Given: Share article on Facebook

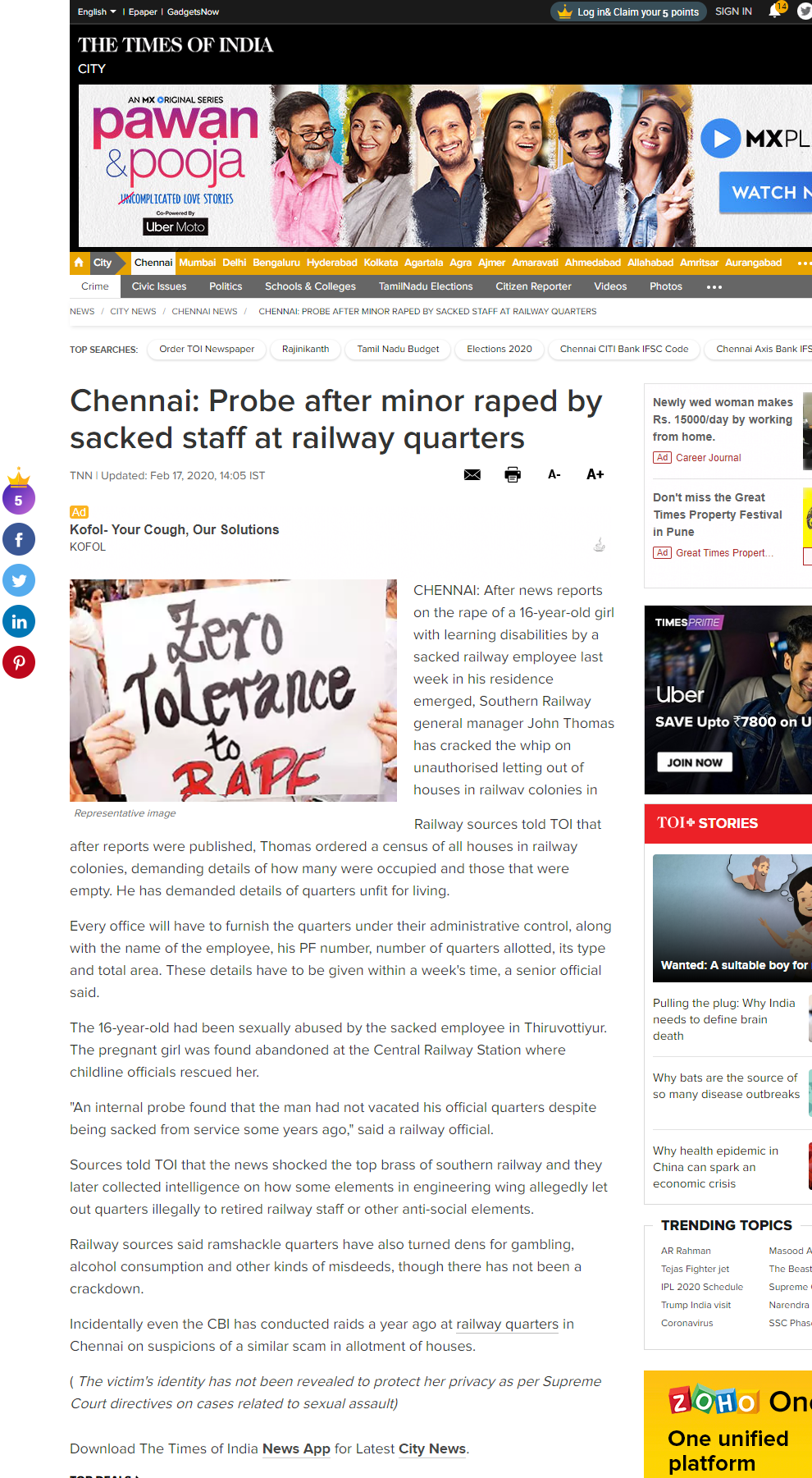Looking at the screenshot, I should 19,539.
